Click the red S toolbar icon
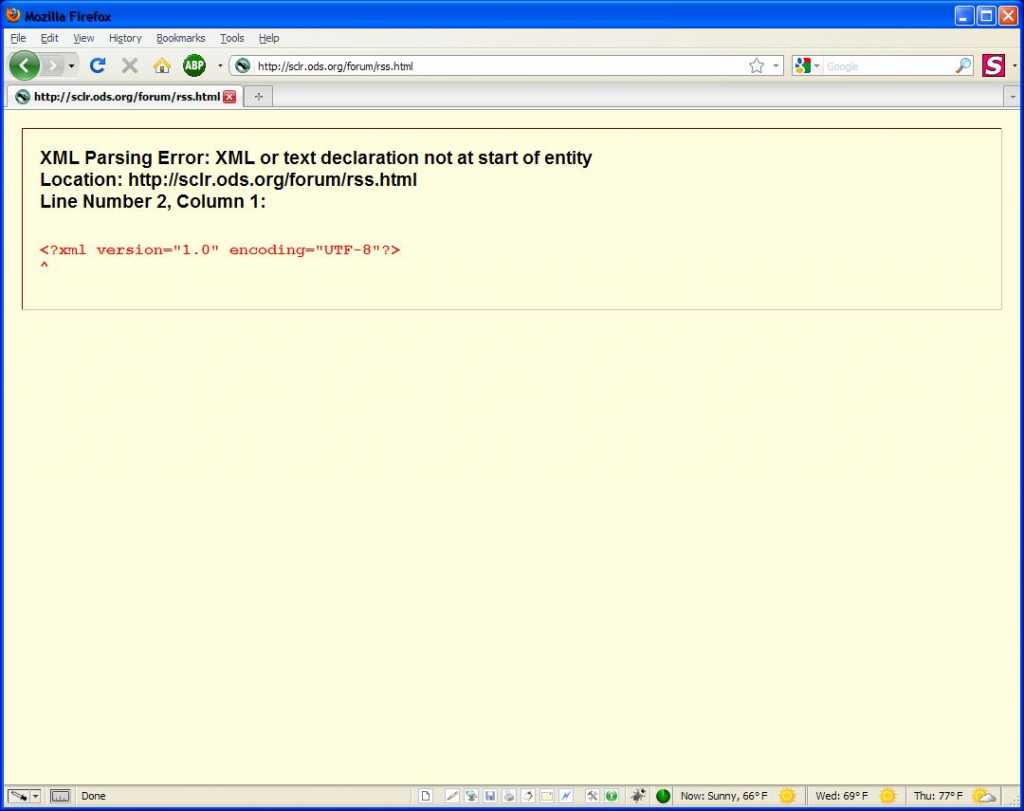 [993, 65]
